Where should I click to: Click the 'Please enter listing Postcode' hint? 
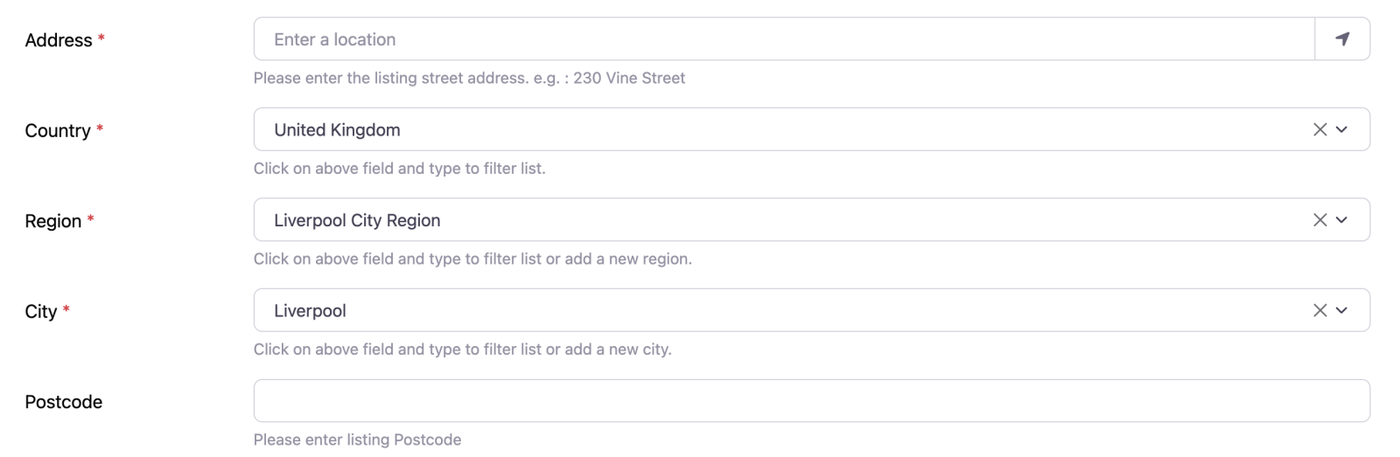click(357, 440)
